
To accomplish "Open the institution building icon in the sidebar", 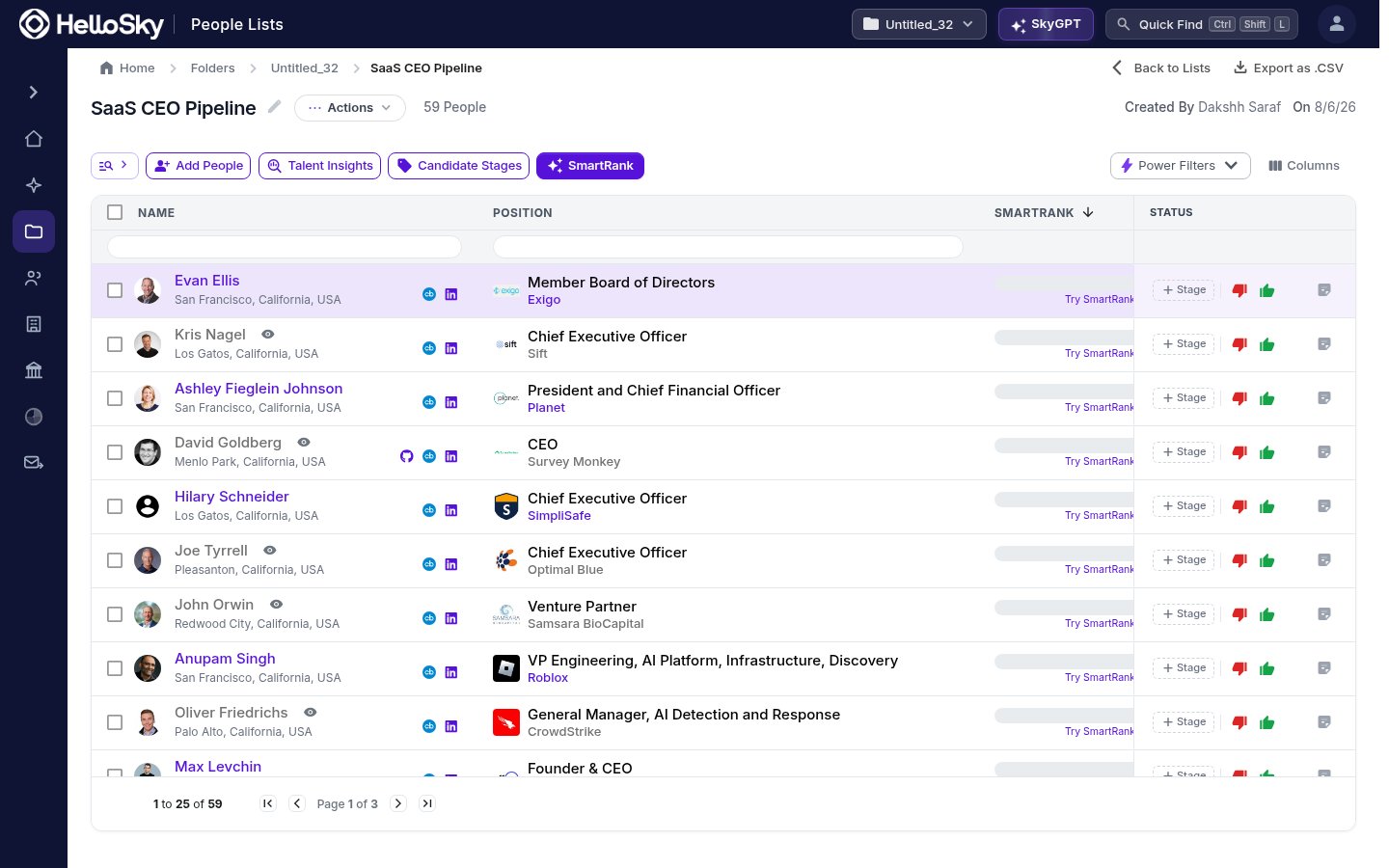I will click(x=34, y=370).
